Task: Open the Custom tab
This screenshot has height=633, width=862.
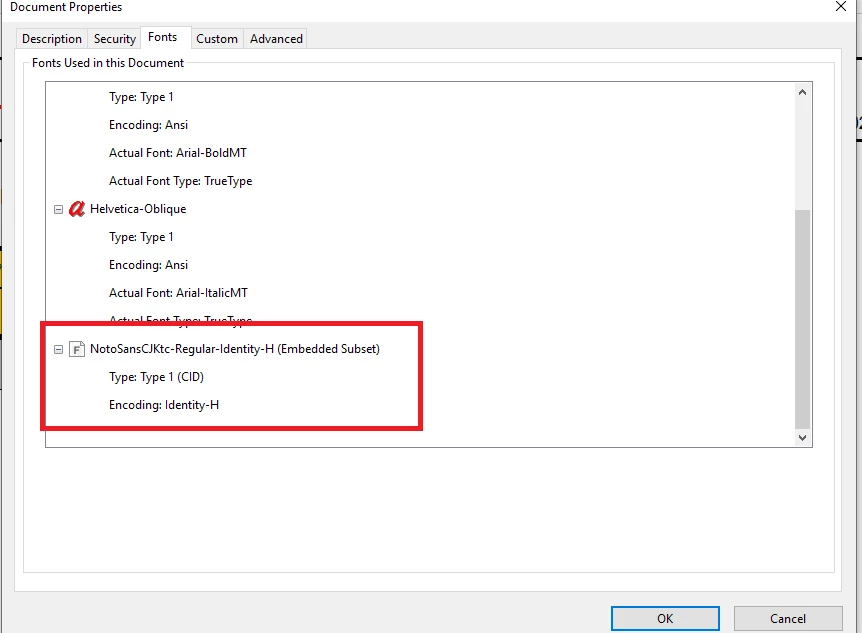Action: pos(217,38)
